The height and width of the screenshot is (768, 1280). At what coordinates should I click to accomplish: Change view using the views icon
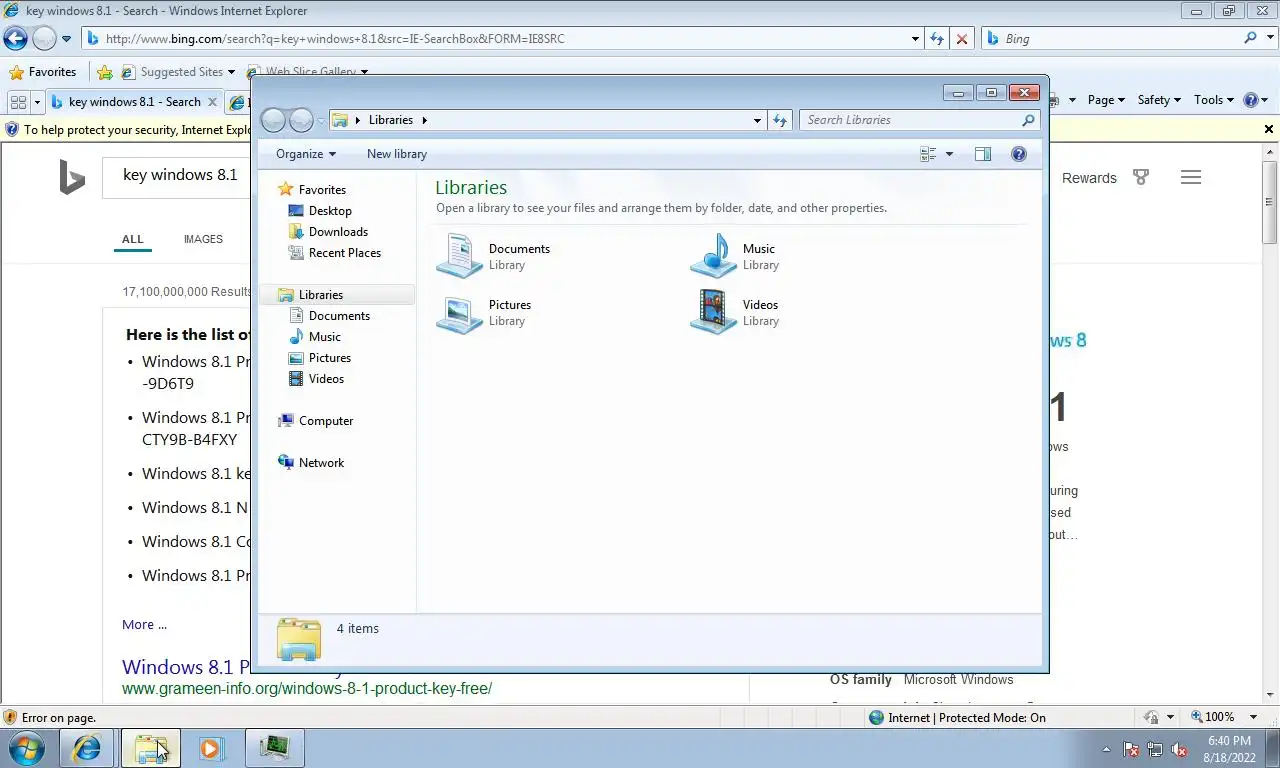928,154
